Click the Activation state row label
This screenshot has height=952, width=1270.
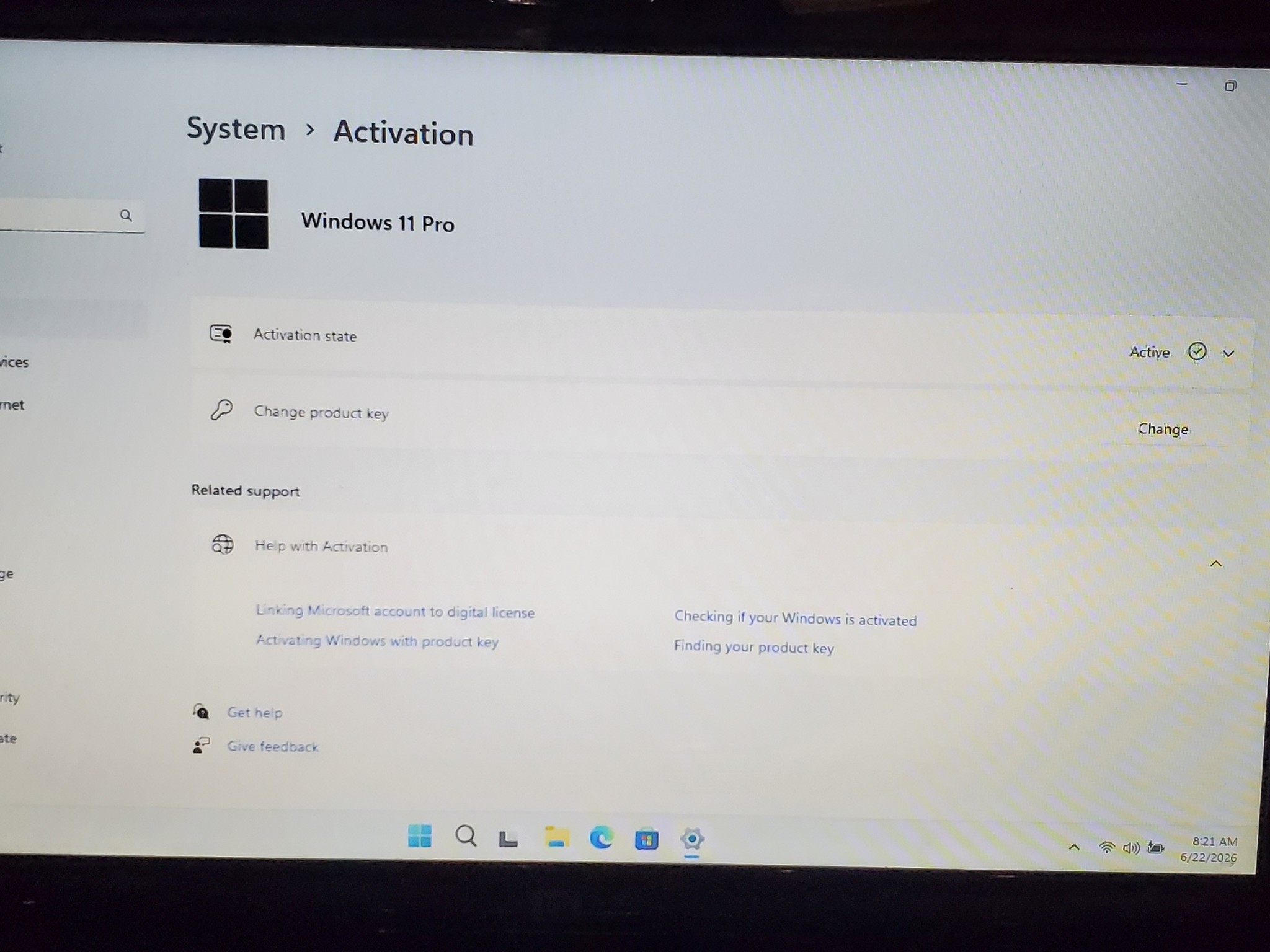tap(305, 335)
